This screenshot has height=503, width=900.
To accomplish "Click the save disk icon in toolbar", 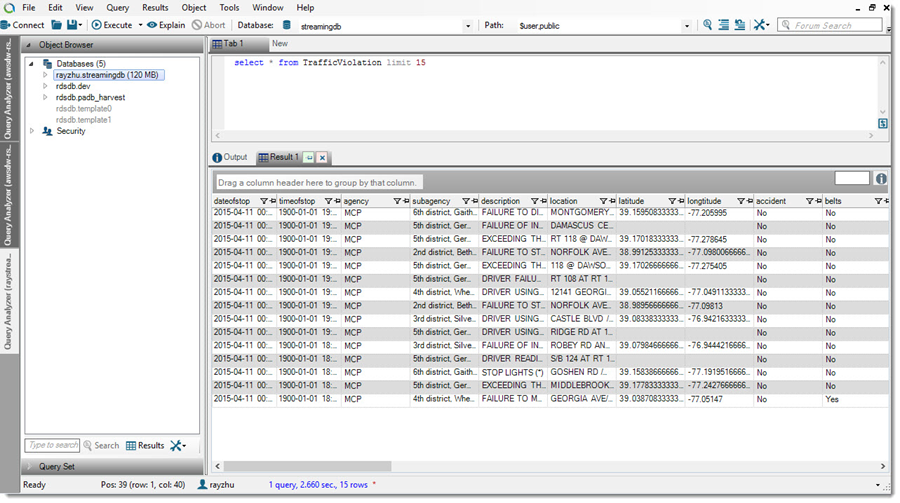I will [72, 24].
